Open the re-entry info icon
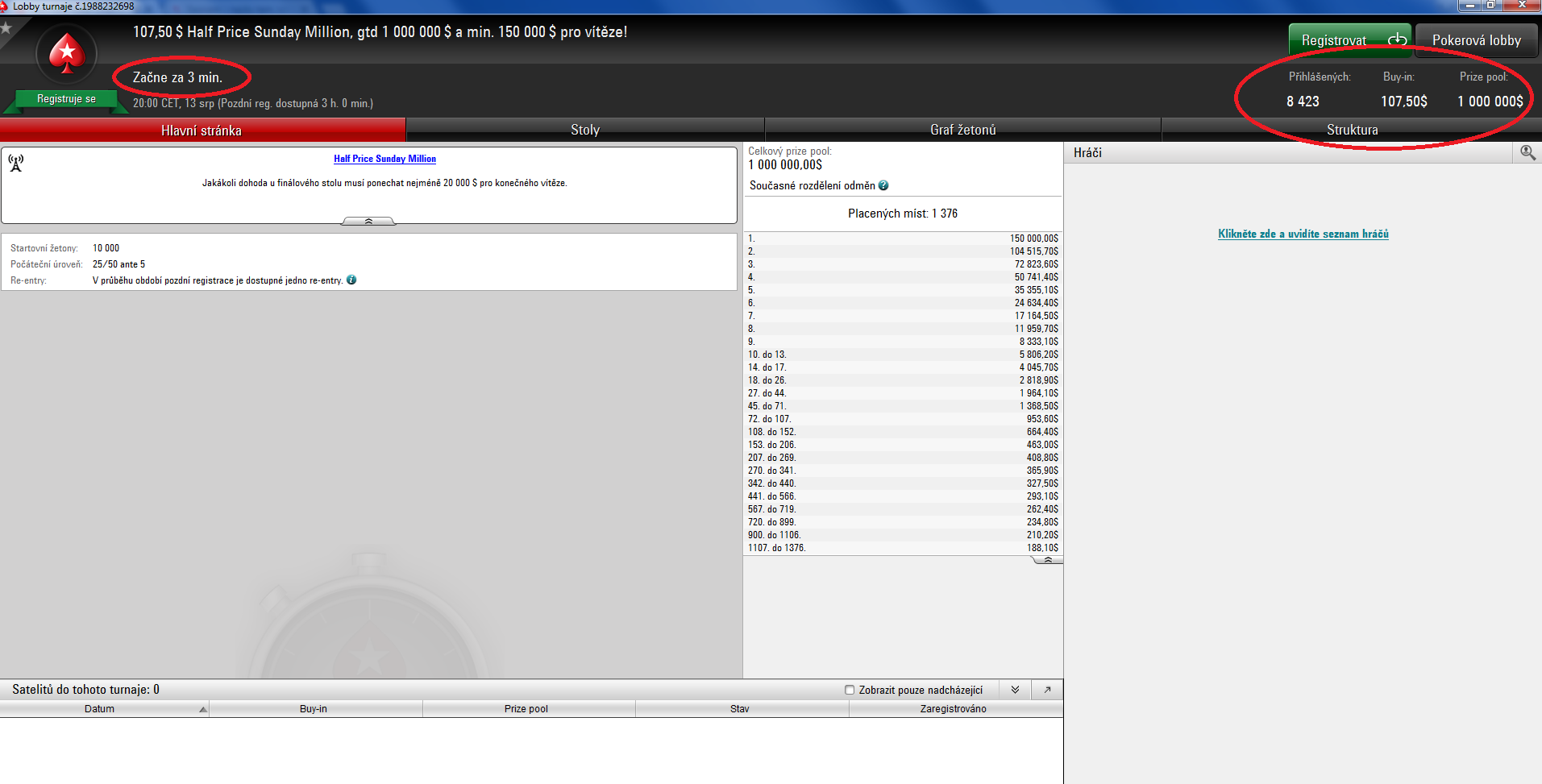This screenshot has height=784, width=1542. pos(351,280)
